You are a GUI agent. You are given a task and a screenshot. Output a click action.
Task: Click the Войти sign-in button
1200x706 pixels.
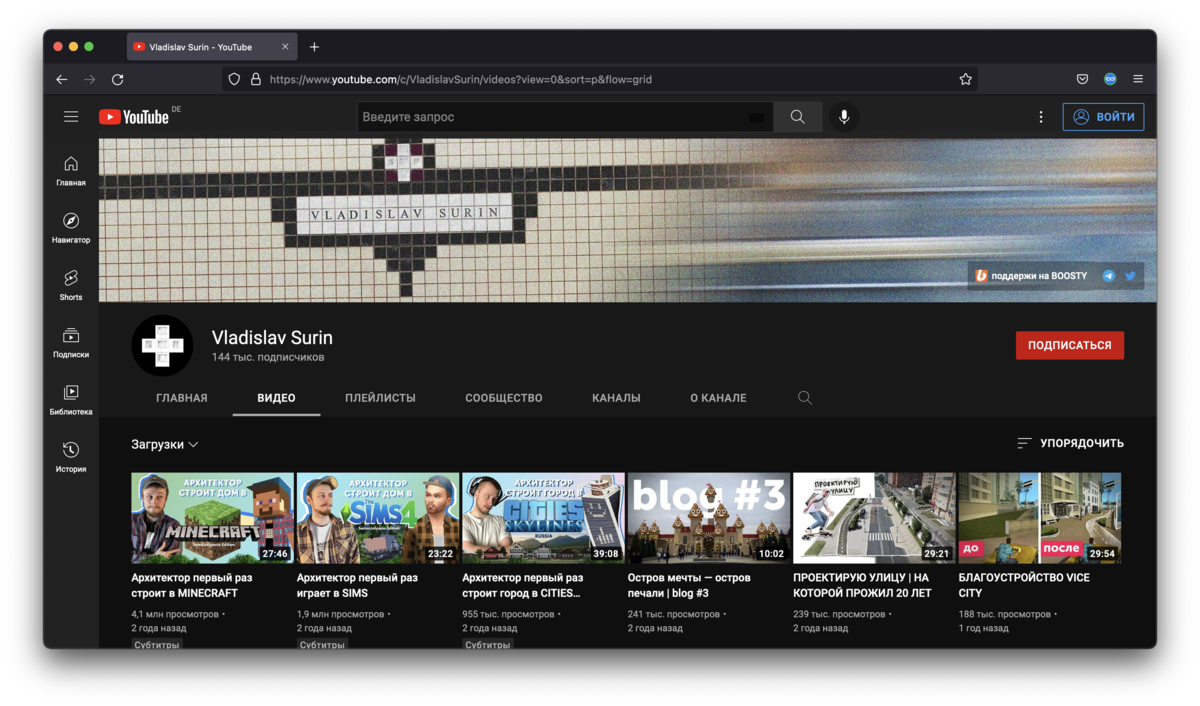(1104, 117)
